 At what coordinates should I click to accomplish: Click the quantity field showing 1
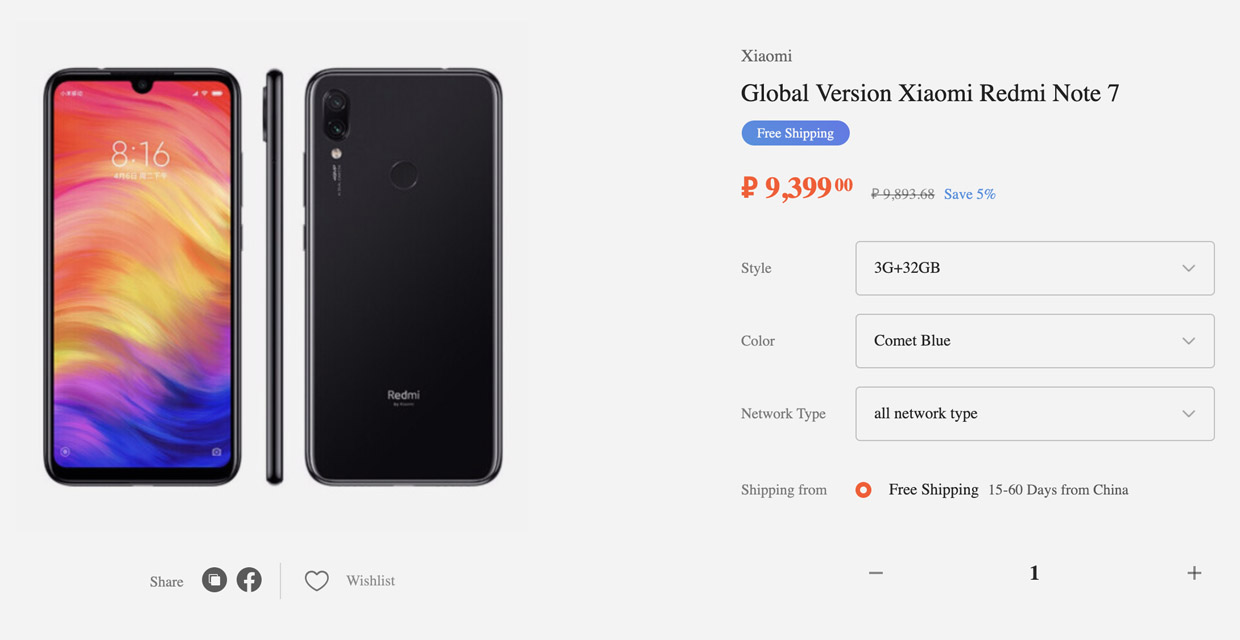(1034, 573)
